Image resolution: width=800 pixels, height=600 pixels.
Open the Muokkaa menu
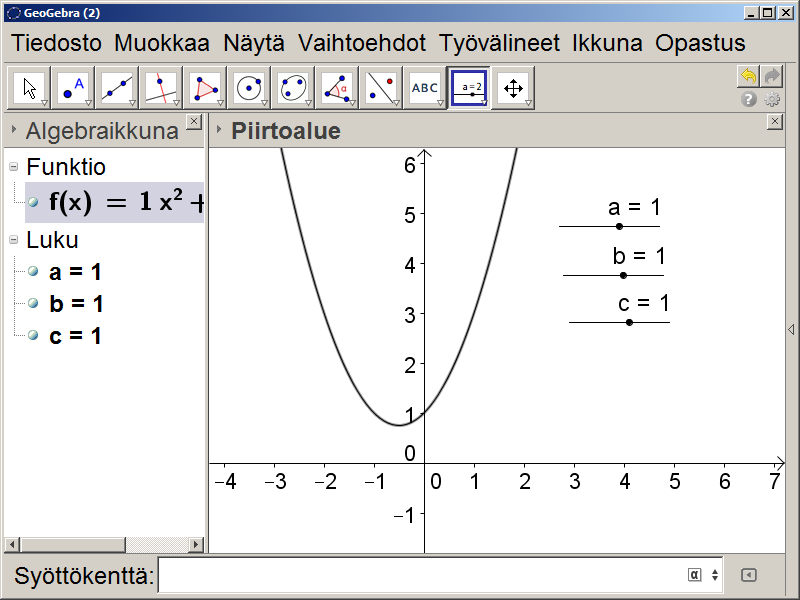[x=162, y=43]
